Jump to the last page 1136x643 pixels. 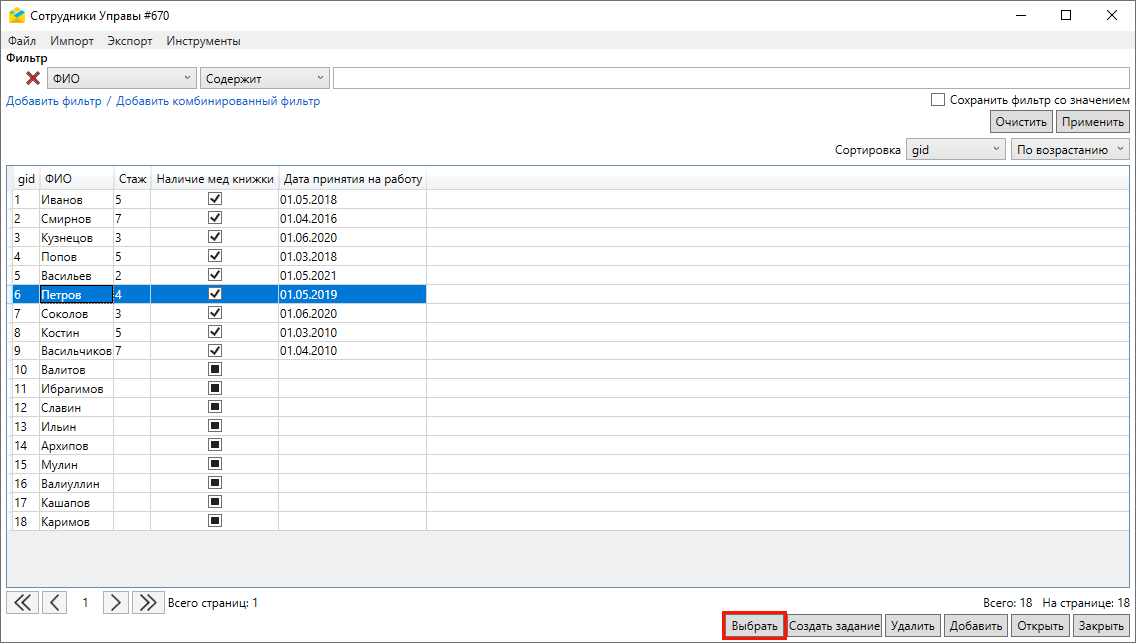(149, 602)
